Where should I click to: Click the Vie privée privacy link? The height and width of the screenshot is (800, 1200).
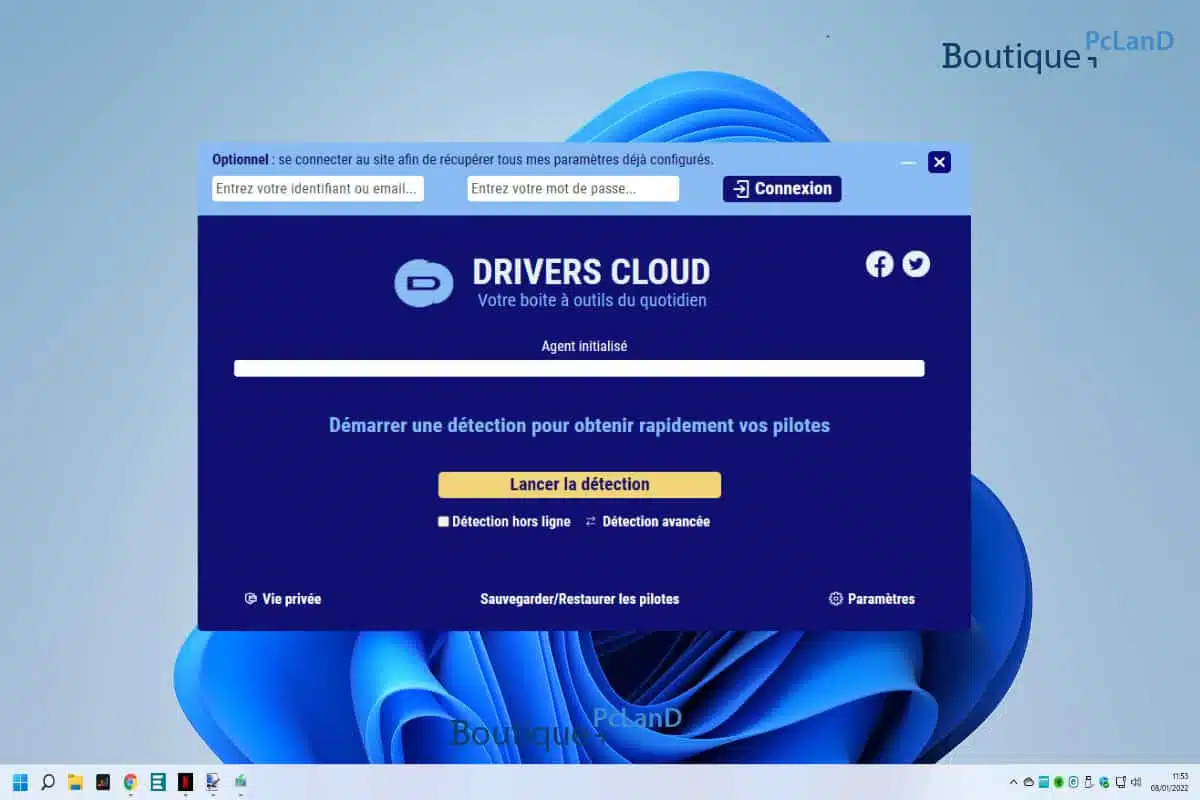tap(283, 599)
